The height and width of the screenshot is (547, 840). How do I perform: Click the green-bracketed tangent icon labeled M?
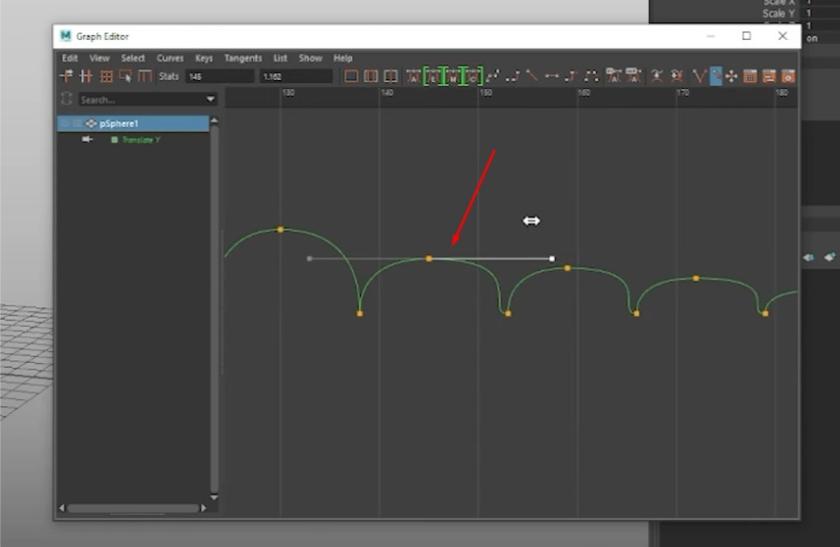pos(453,76)
